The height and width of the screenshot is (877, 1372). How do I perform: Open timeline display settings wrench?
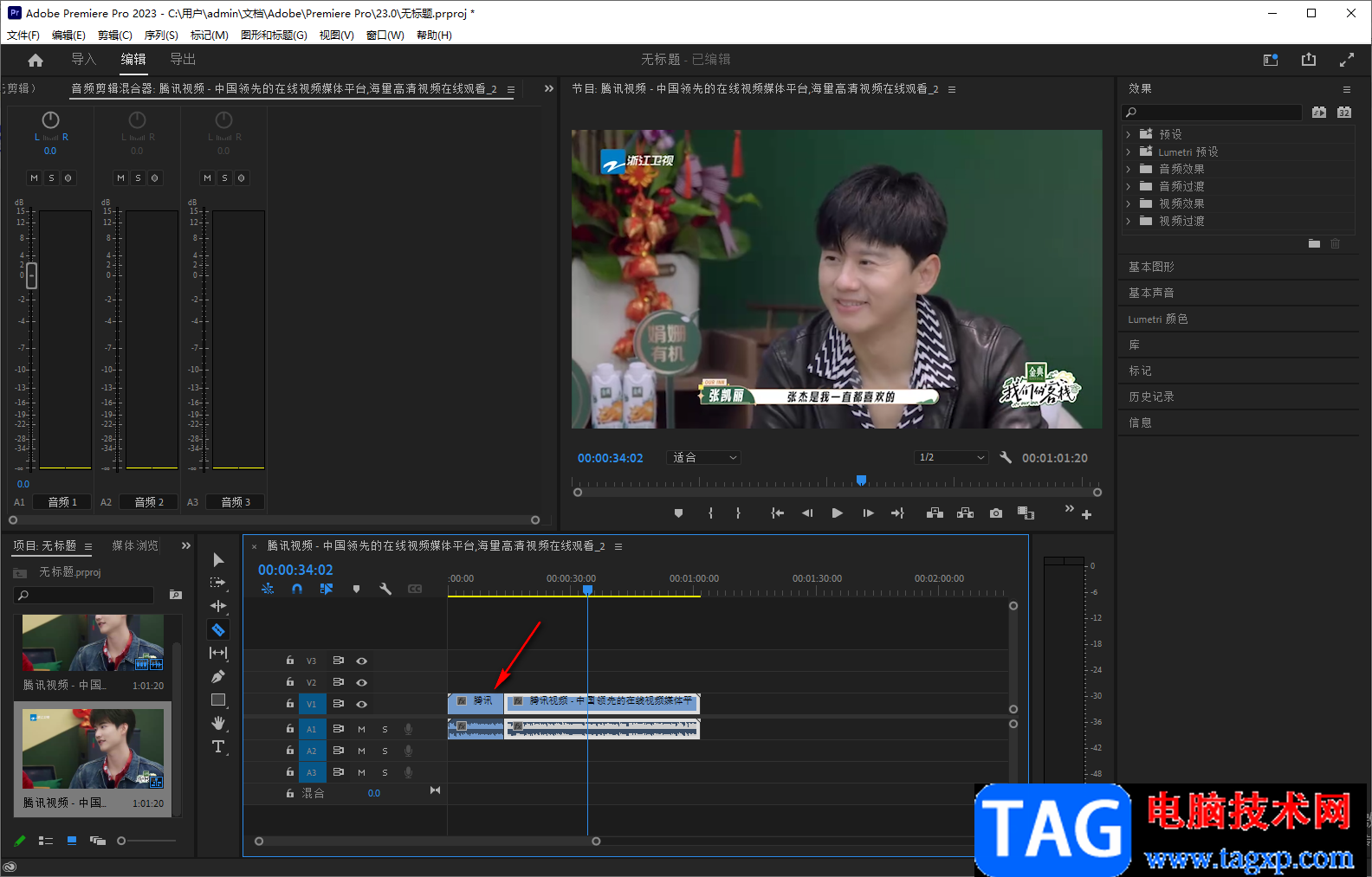385,589
